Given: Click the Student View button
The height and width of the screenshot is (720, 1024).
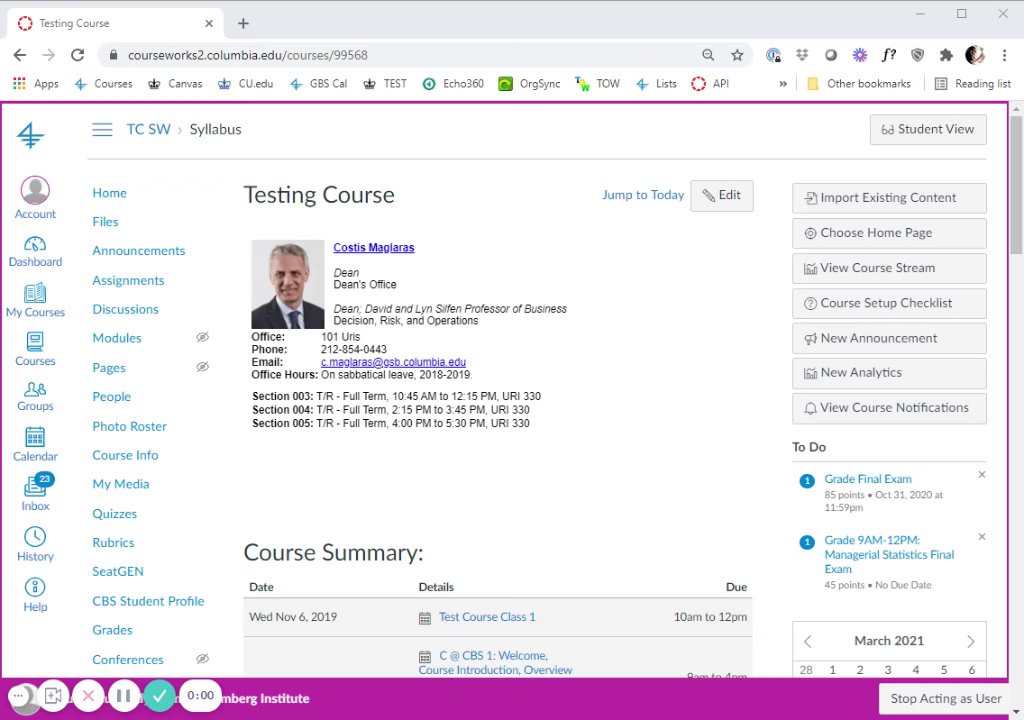Looking at the screenshot, I should (928, 129).
